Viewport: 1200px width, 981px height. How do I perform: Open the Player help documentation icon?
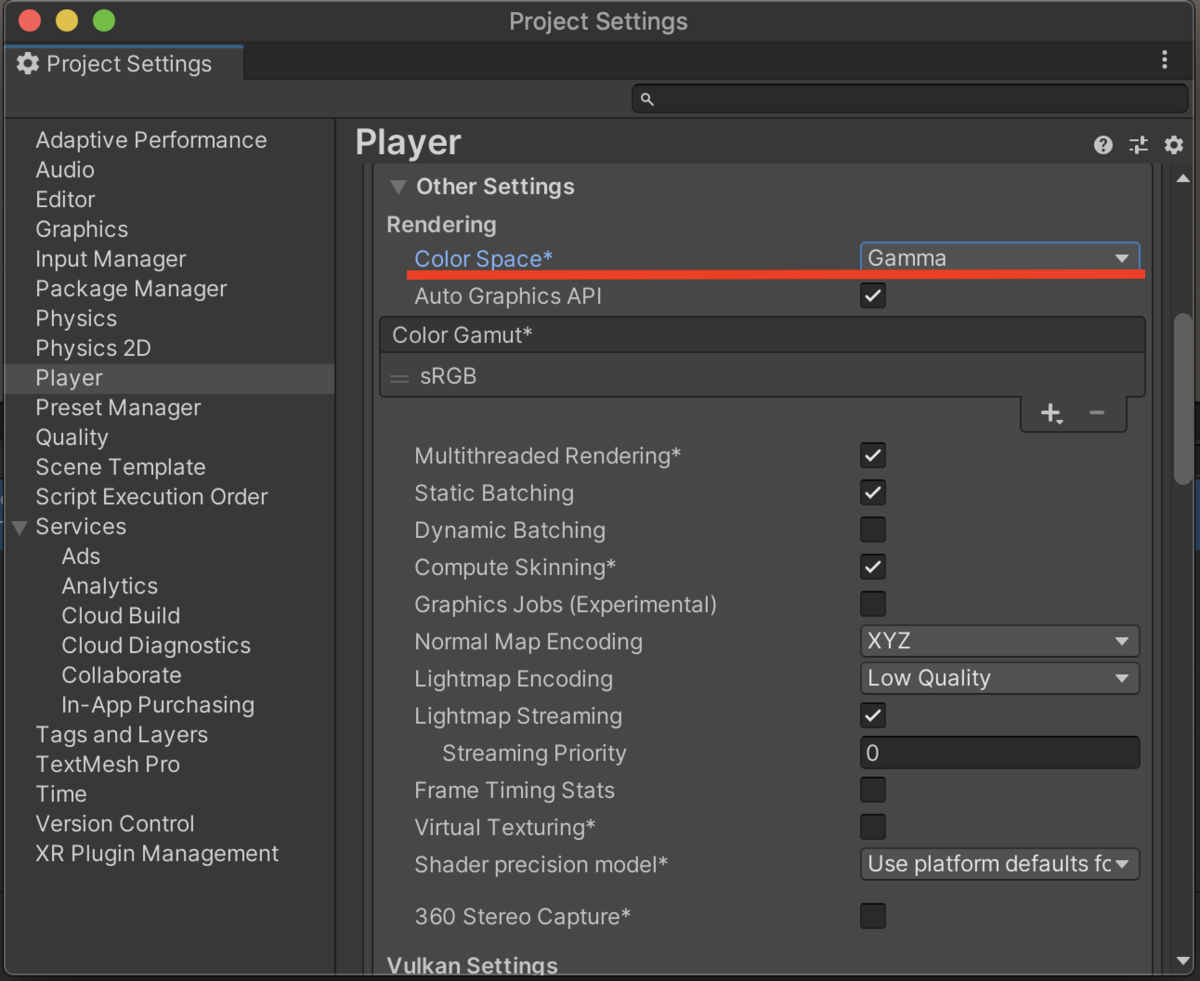point(1103,145)
